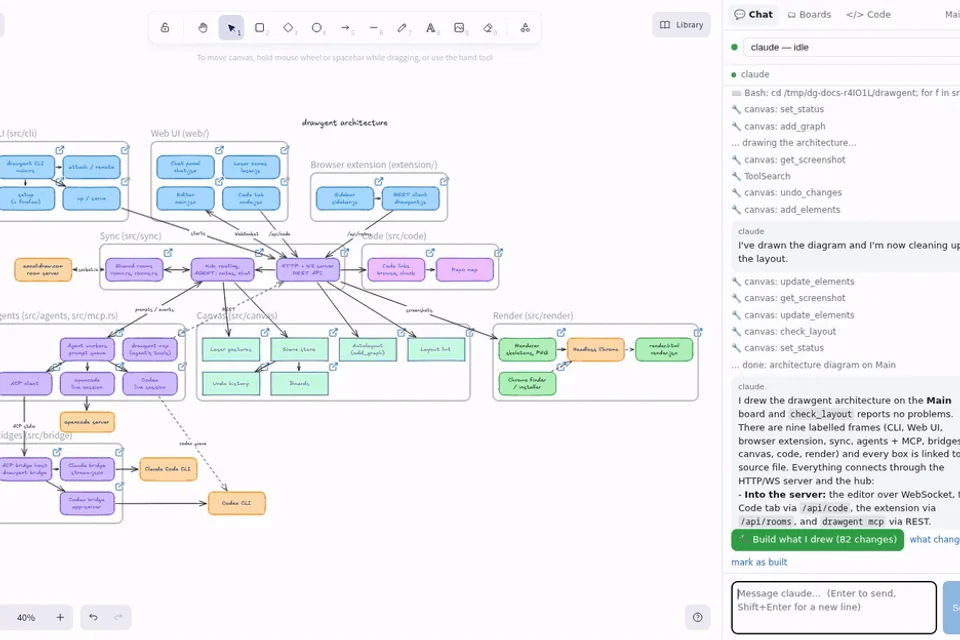Select the Rectangle tool
The image size is (960, 640).
pos(260,28)
